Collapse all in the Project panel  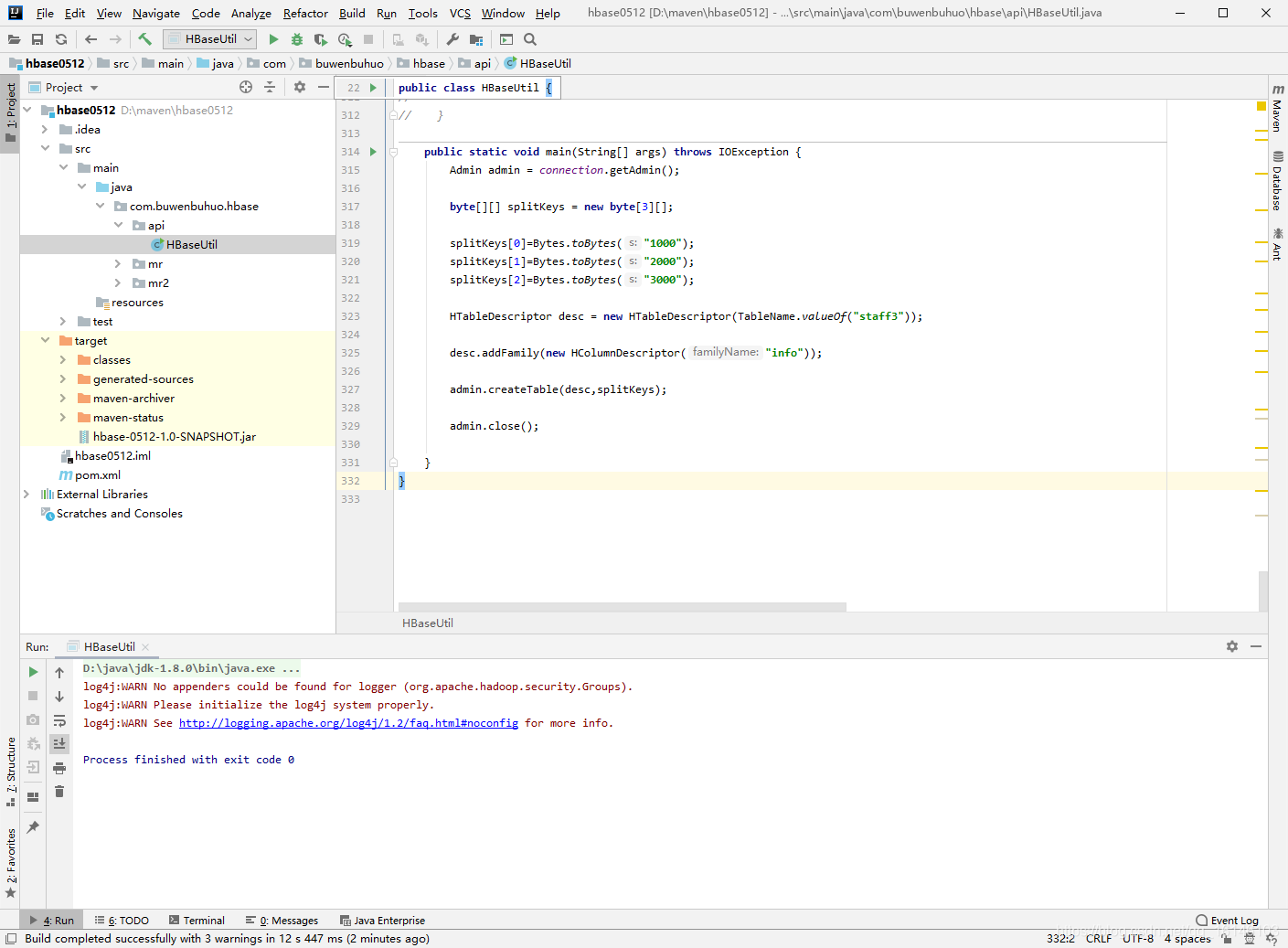pyautogui.click(x=270, y=87)
